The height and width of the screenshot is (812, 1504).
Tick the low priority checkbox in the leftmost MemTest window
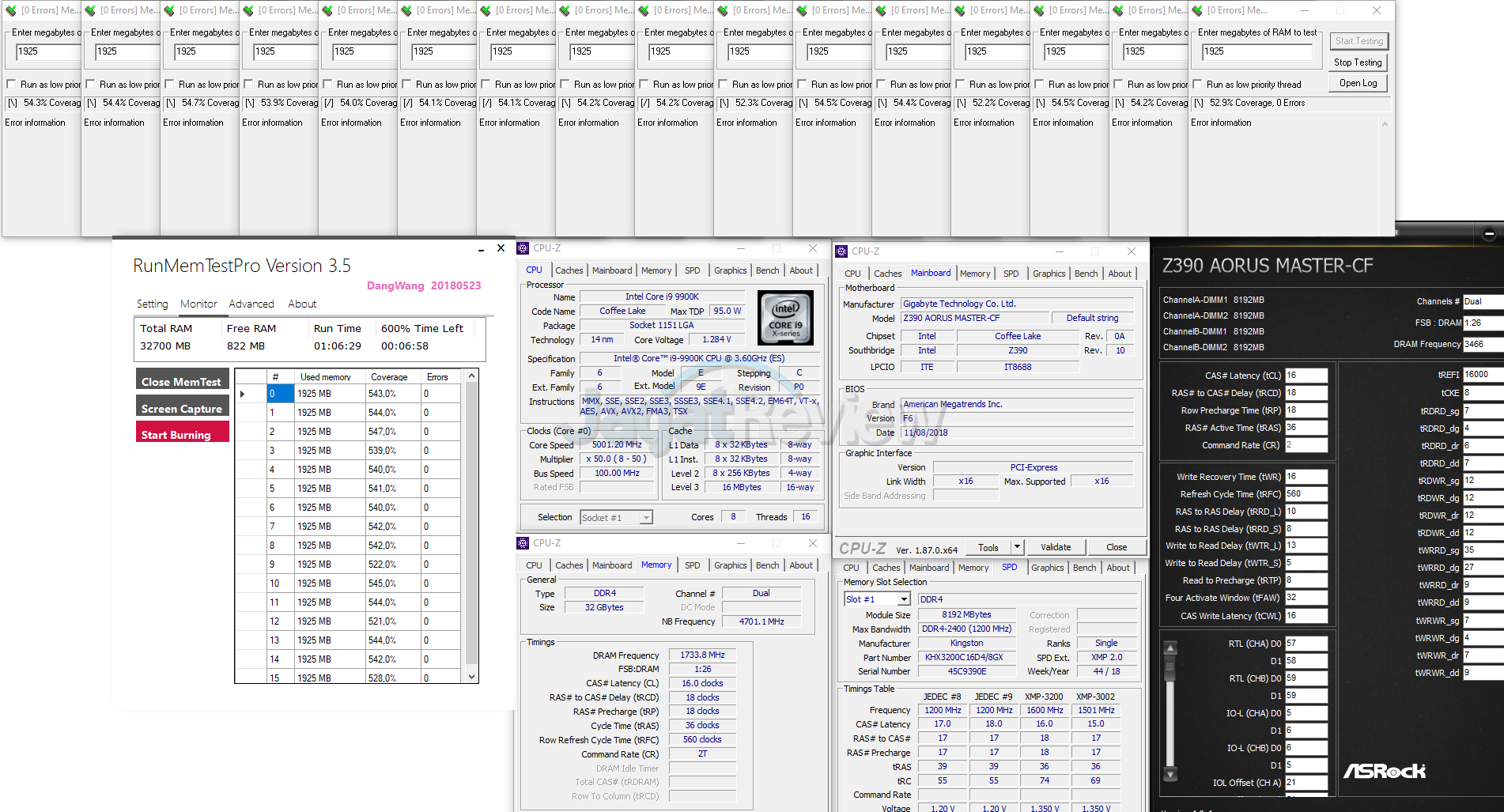(11, 85)
